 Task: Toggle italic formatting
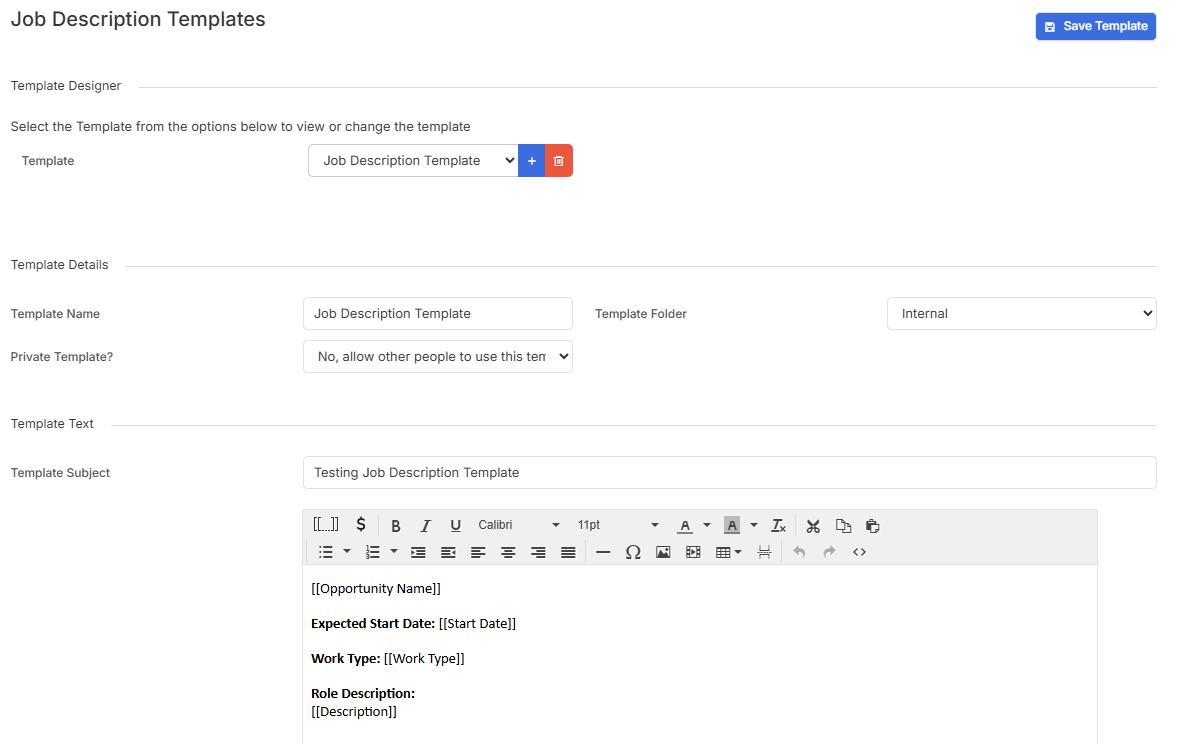[x=425, y=526]
